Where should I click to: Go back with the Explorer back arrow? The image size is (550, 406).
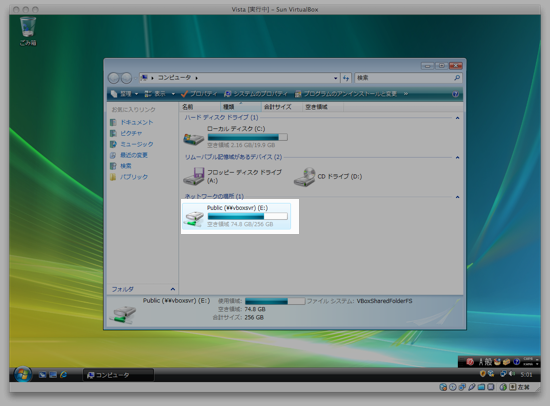point(114,78)
